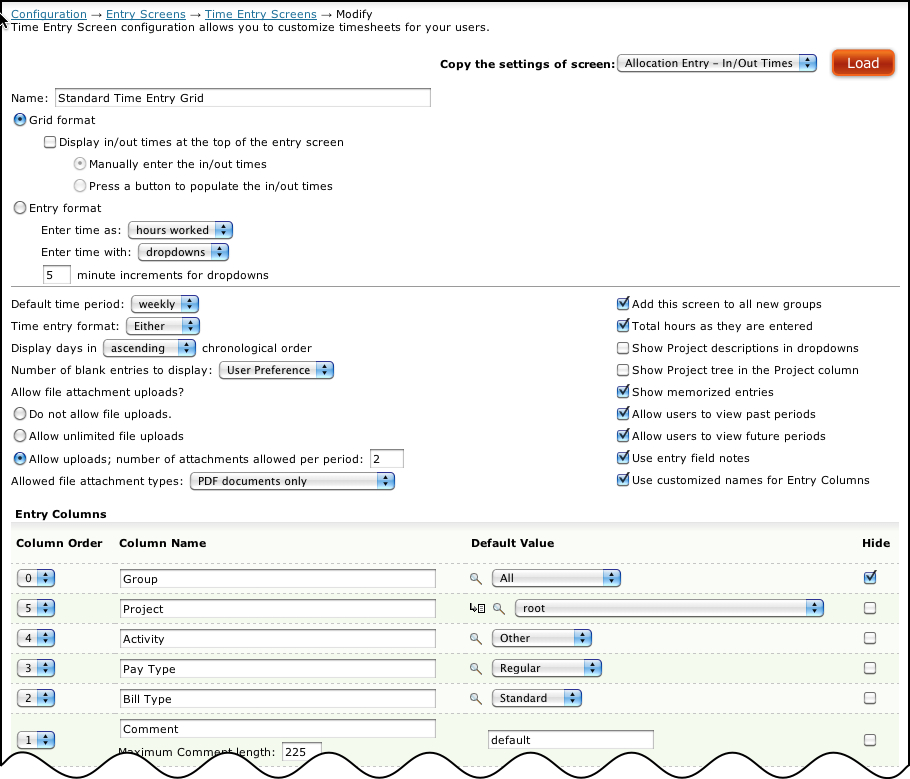Screen dimensions: 910x779
Task: Click attachments allowed per period field
Action: [x=387, y=459]
